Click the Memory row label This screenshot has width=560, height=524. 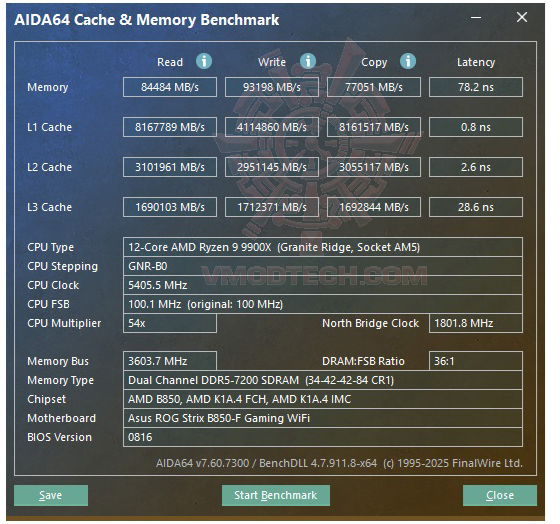tap(48, 87)
